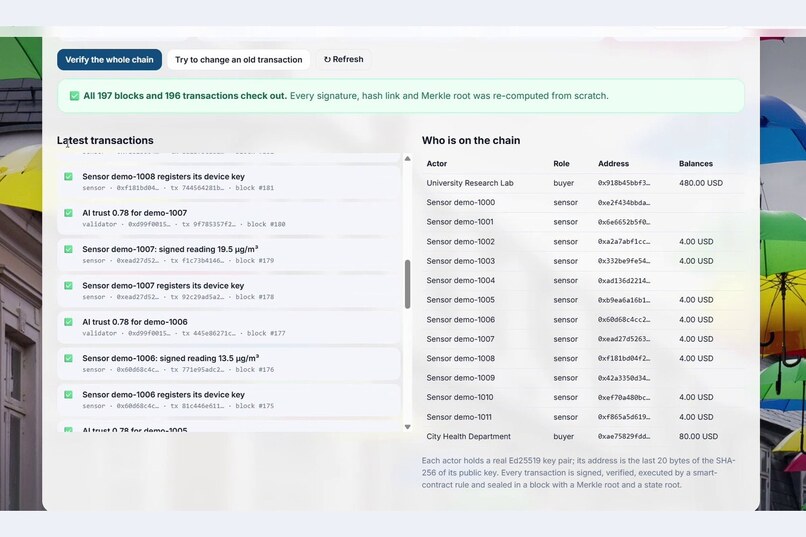Select Sensor demo-1009 in actor table
This screenshot has width=806, height=537.
click(x=583, y=378)
